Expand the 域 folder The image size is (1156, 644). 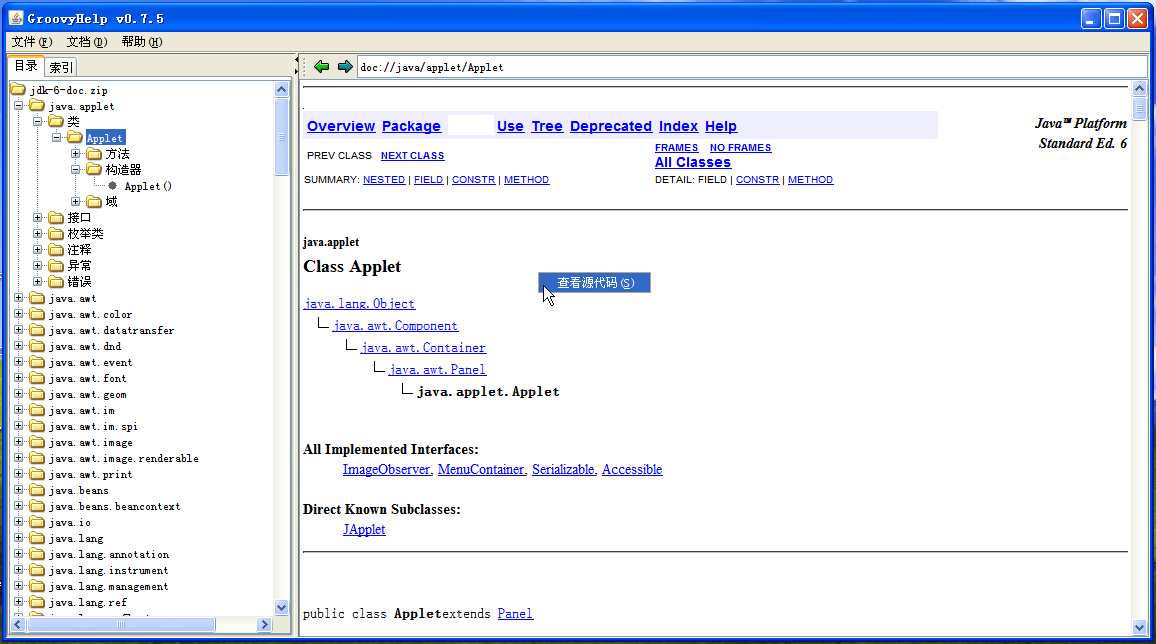75,202
